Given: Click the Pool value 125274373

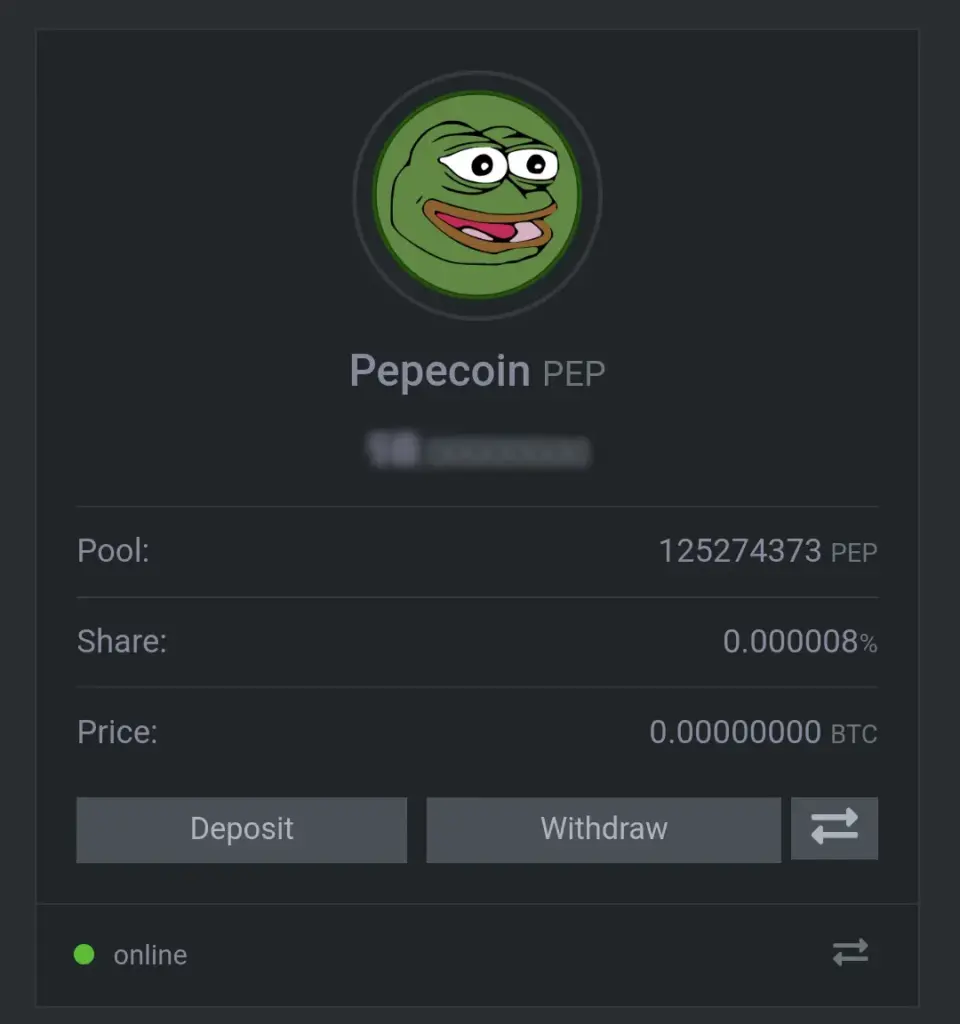Looking at the screenshot, I should click(740, 551).
